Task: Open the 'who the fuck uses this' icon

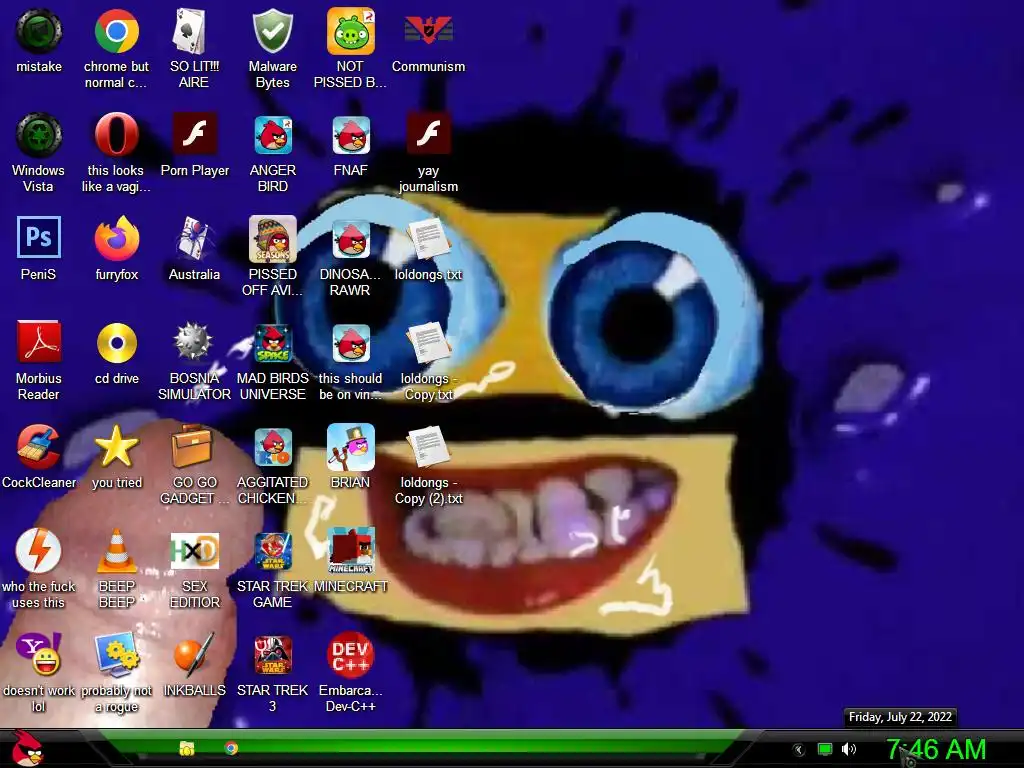Action: tap(39, 551)
